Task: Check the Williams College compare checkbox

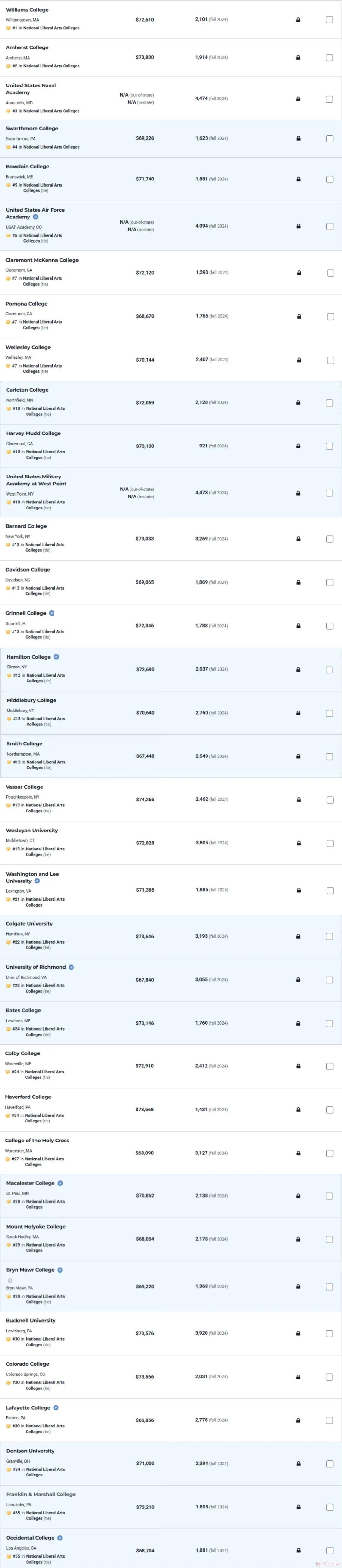Action: tap(329, 20)
